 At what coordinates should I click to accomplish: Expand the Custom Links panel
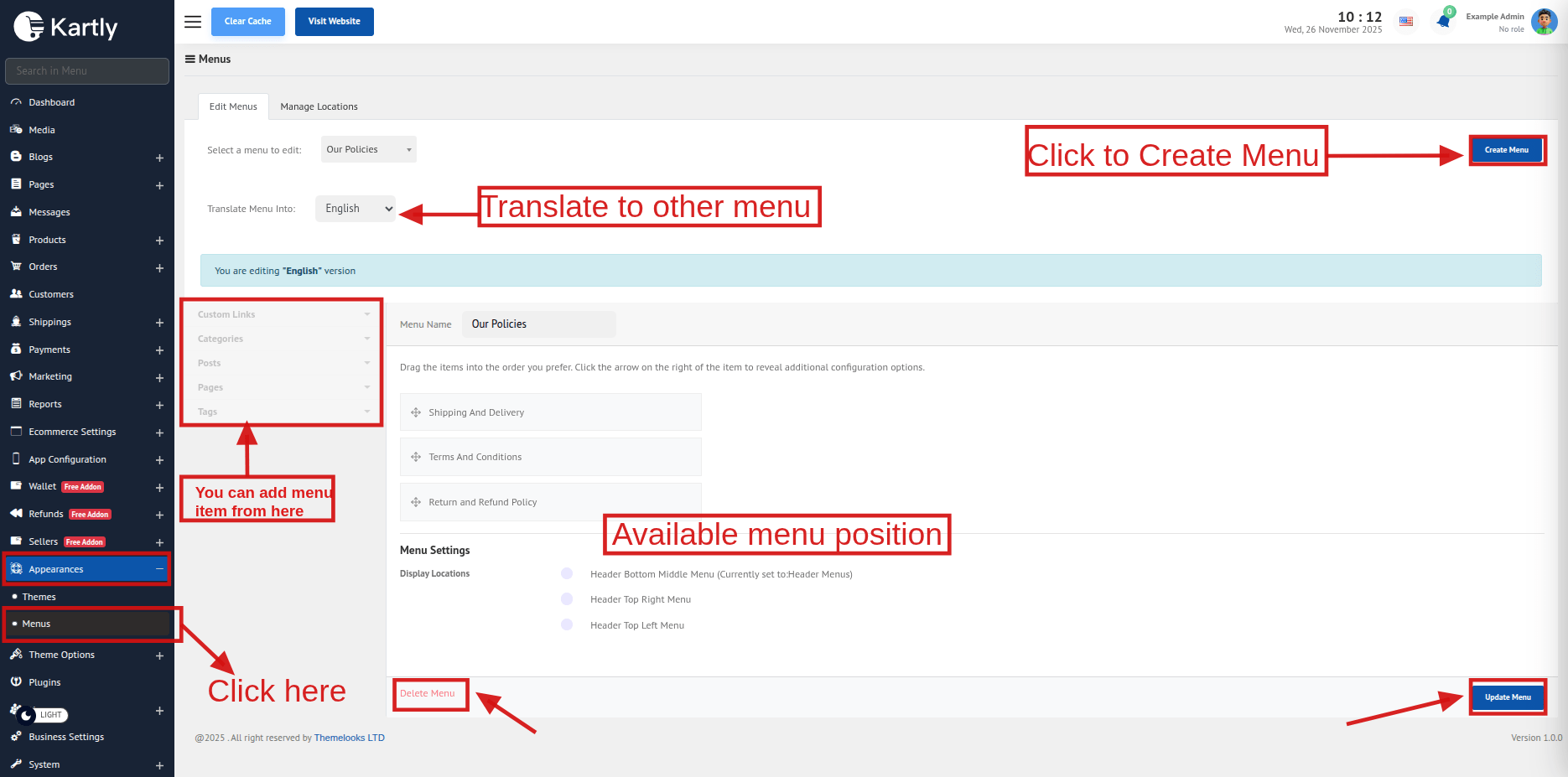point(283,314)
